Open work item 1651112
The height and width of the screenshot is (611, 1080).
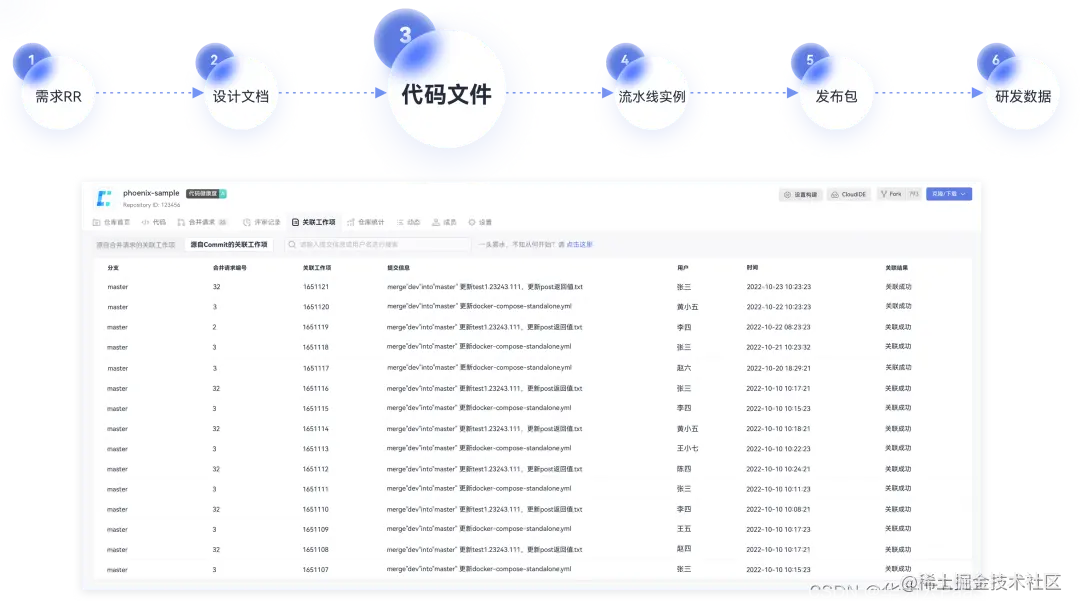coord(315,469)
